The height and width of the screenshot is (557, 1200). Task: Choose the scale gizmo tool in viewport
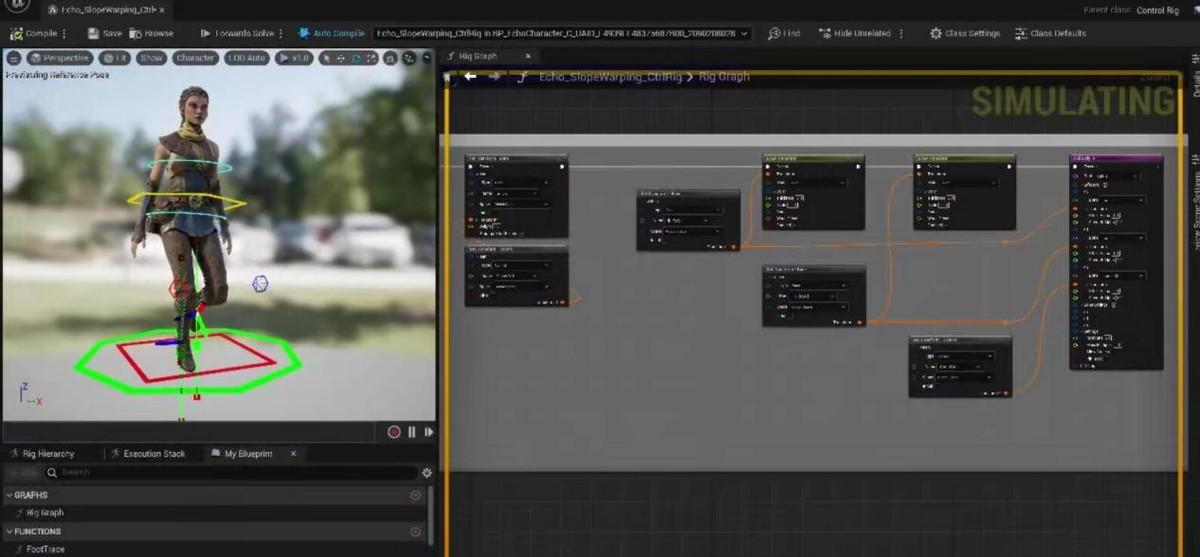(369, 58)
